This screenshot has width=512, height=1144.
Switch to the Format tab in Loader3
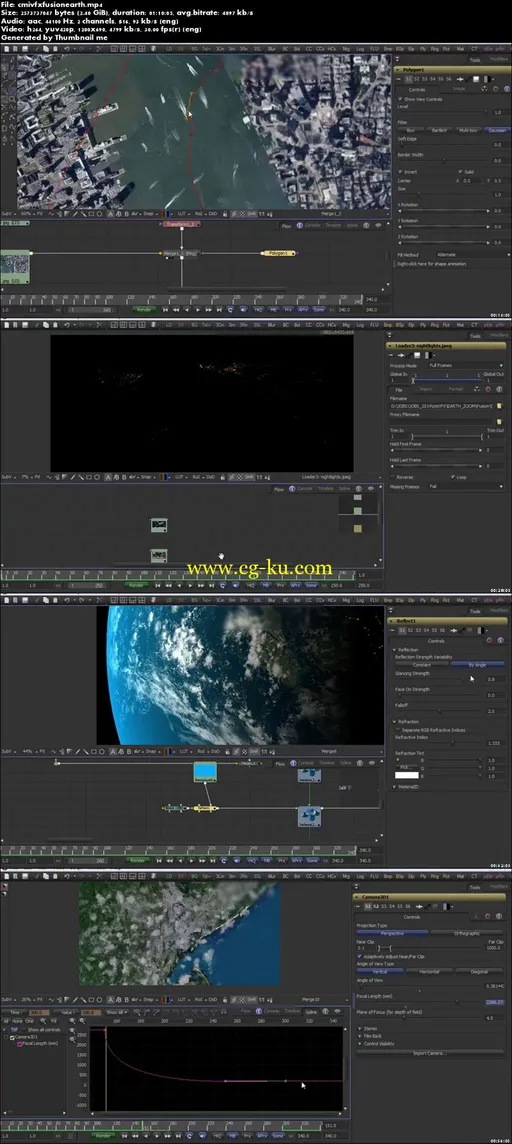click(455, 389)
